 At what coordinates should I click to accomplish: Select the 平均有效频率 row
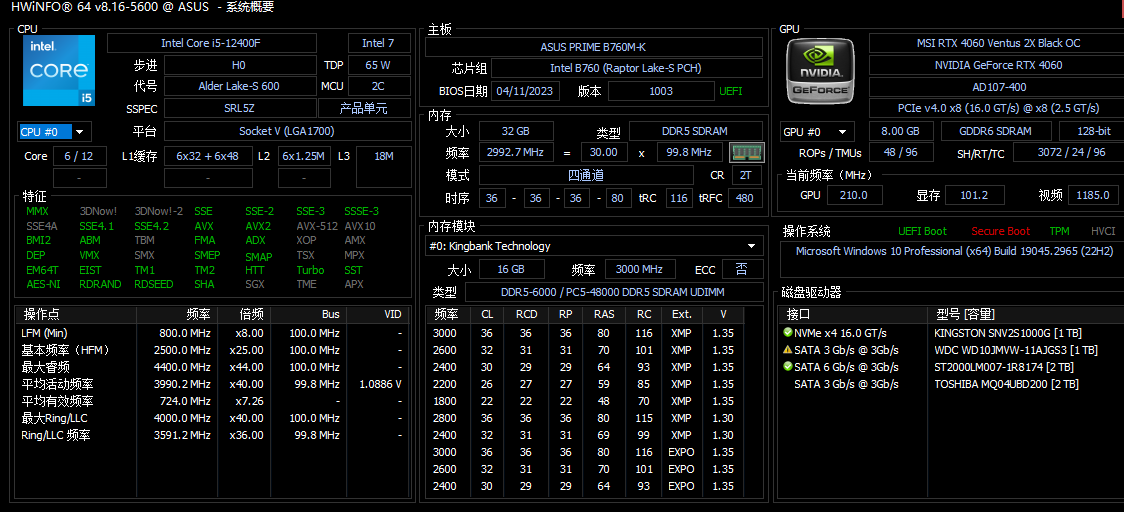(212, 401)
